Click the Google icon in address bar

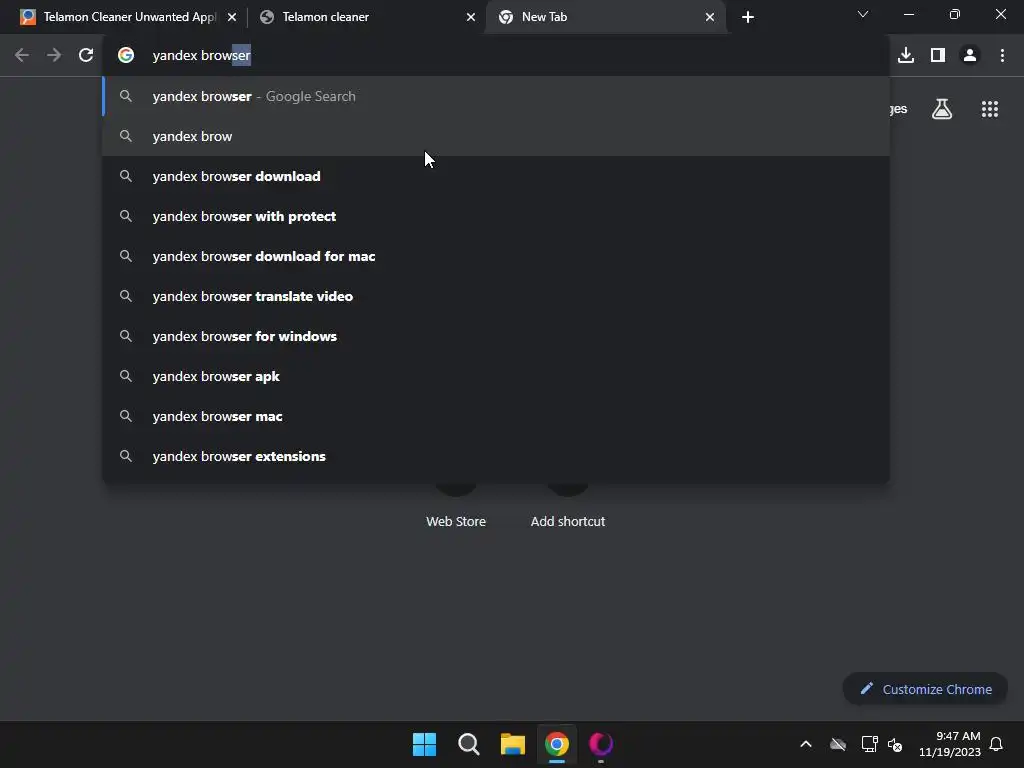[126, 56]
